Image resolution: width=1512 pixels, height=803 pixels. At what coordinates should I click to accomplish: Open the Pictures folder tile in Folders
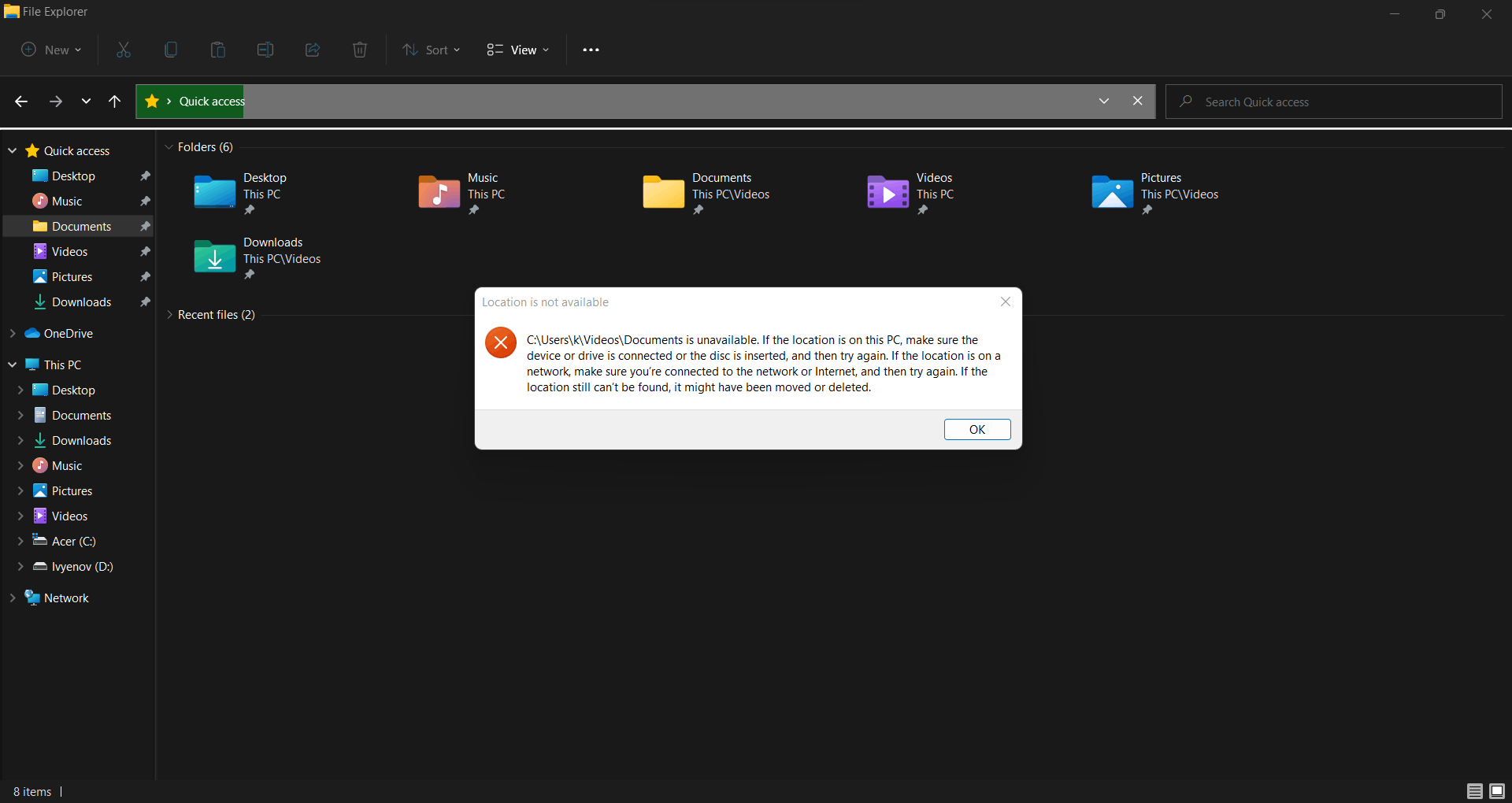pos(1155,193)
